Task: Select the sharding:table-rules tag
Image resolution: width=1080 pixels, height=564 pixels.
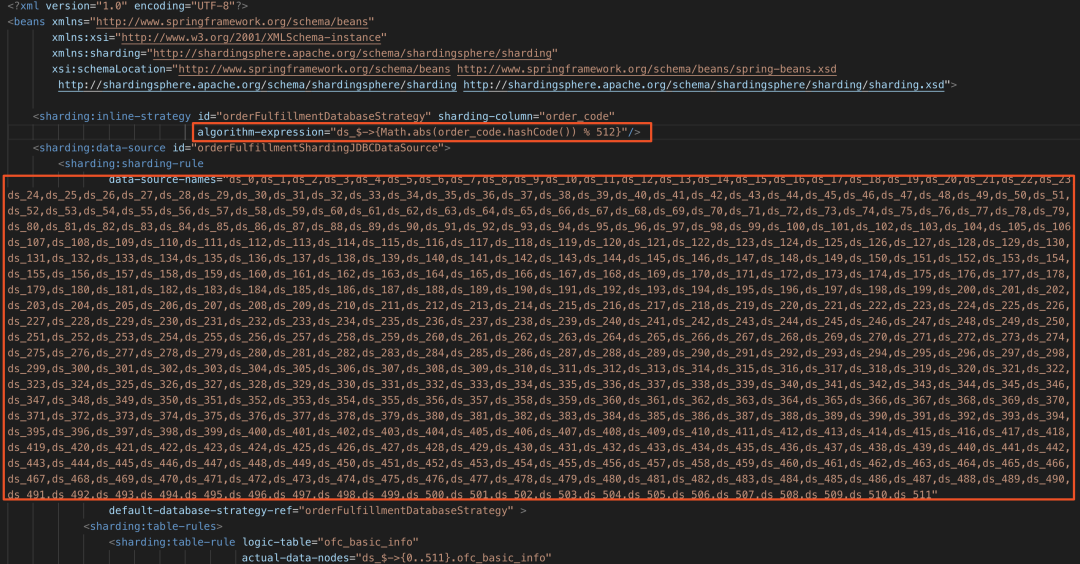Action: [x=153, y=526]
